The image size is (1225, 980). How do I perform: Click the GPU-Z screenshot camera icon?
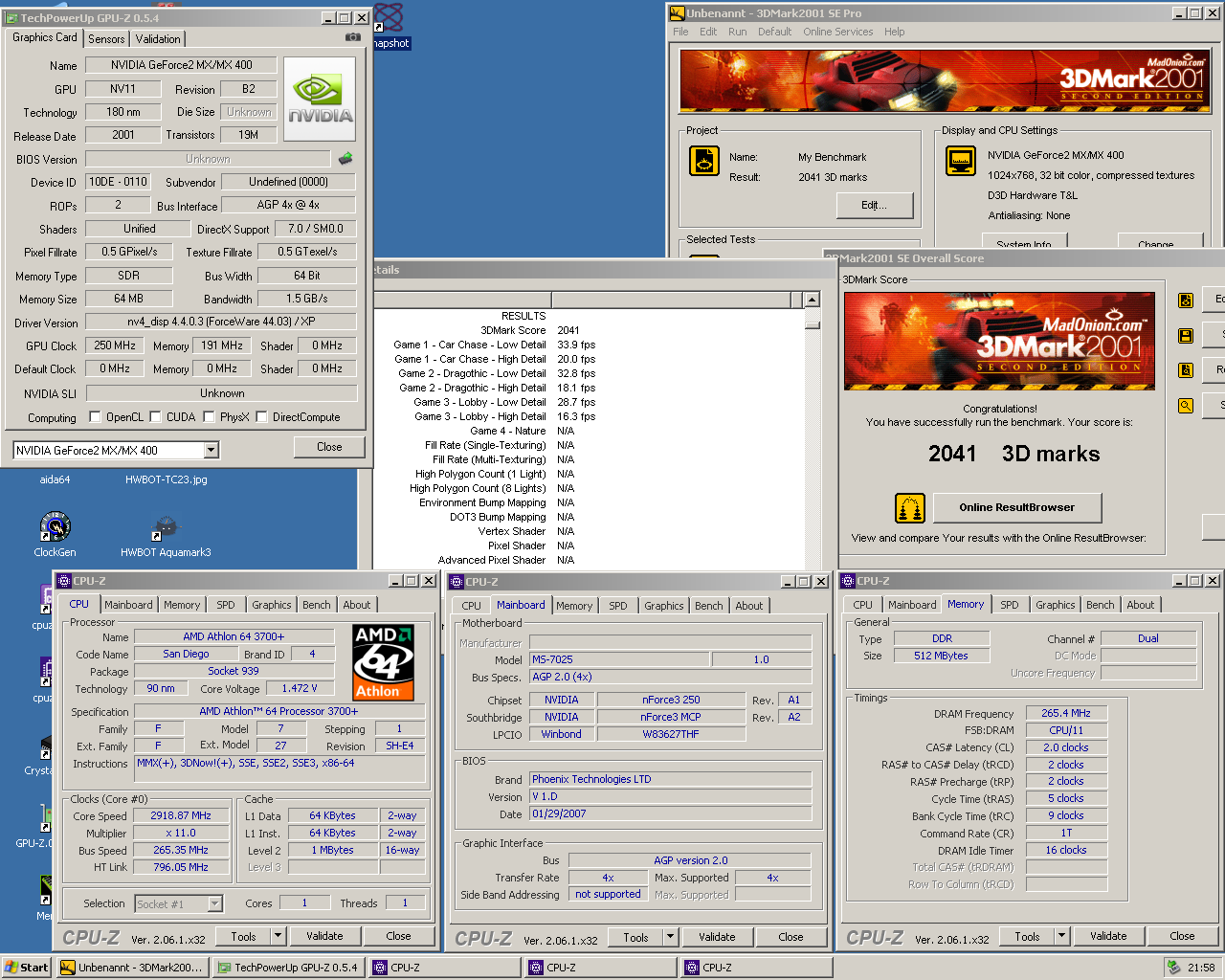click(353, 37)
